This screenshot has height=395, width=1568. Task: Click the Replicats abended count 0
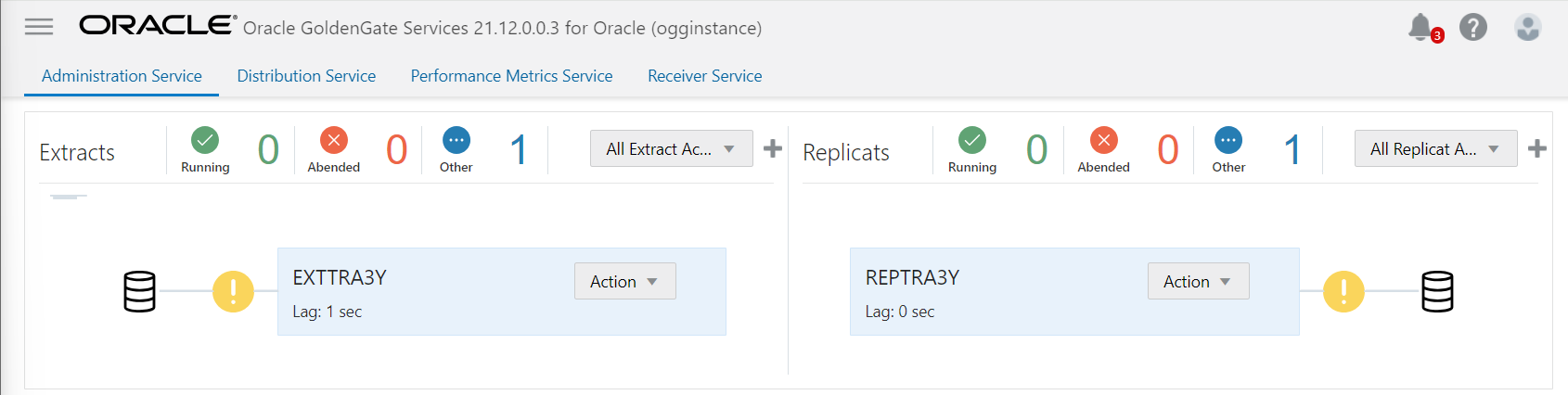1168,149
